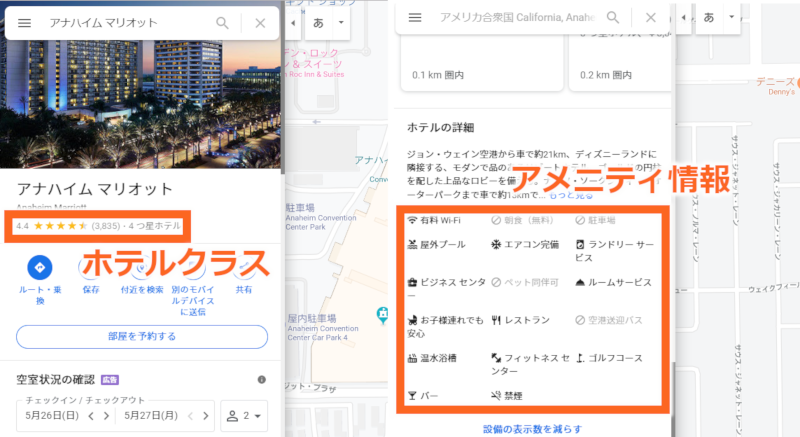Click the 0.1 km 圏内 card
This screenshot has width=800, height=437.
coord(482,64)
